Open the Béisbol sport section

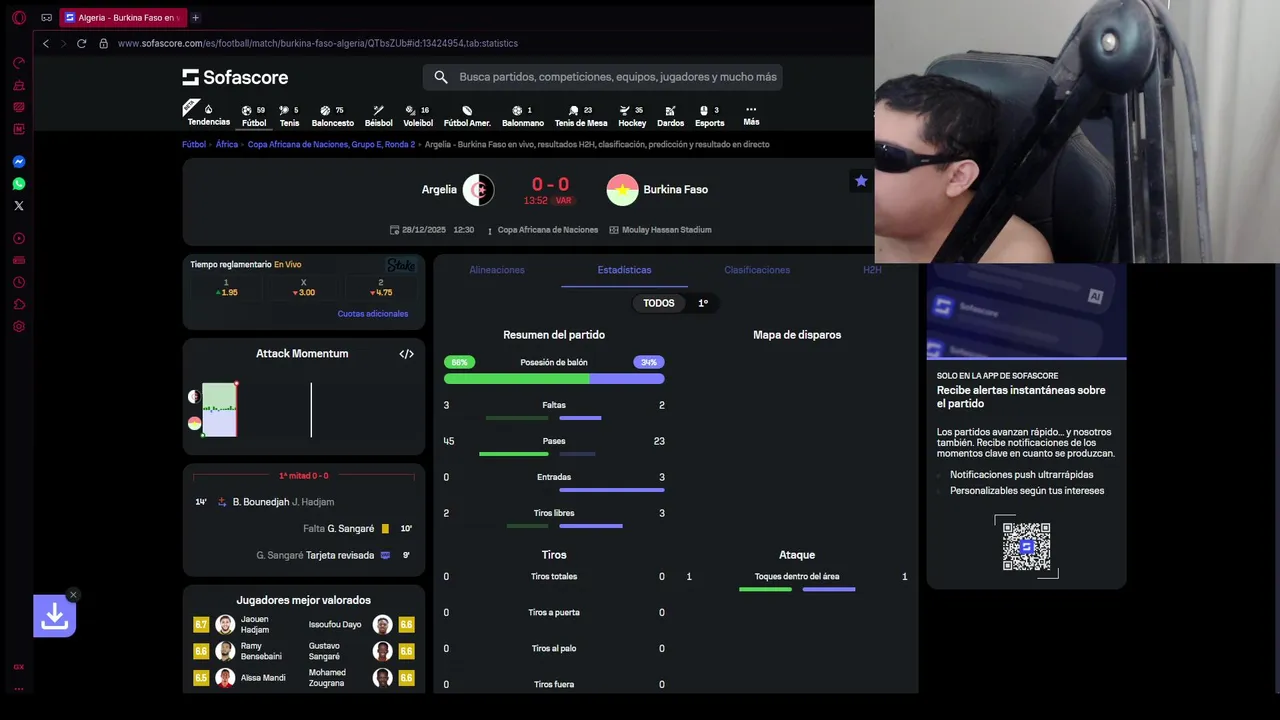[378, 116]
